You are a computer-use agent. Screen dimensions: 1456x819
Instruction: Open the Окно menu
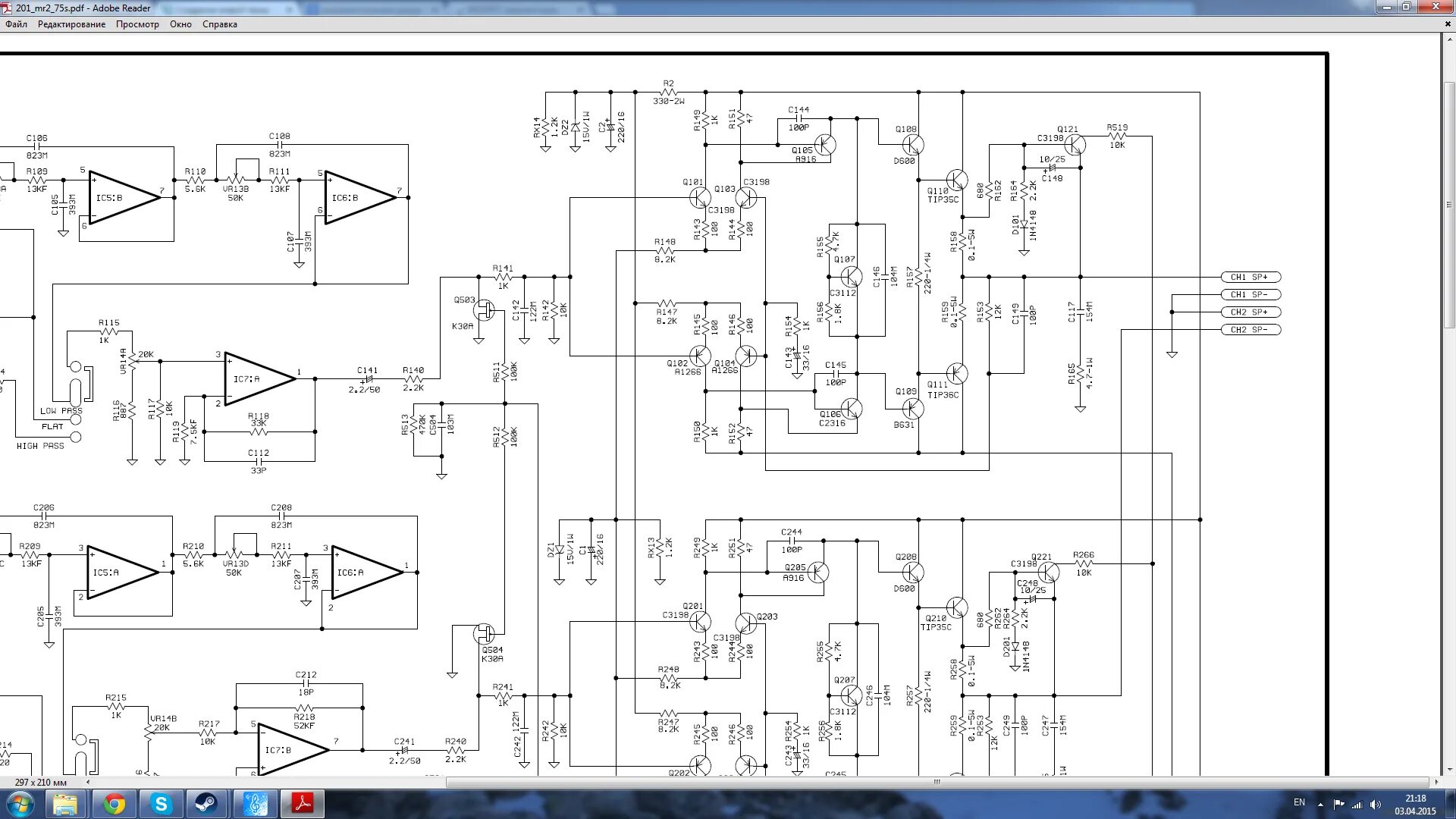[180, 24]
